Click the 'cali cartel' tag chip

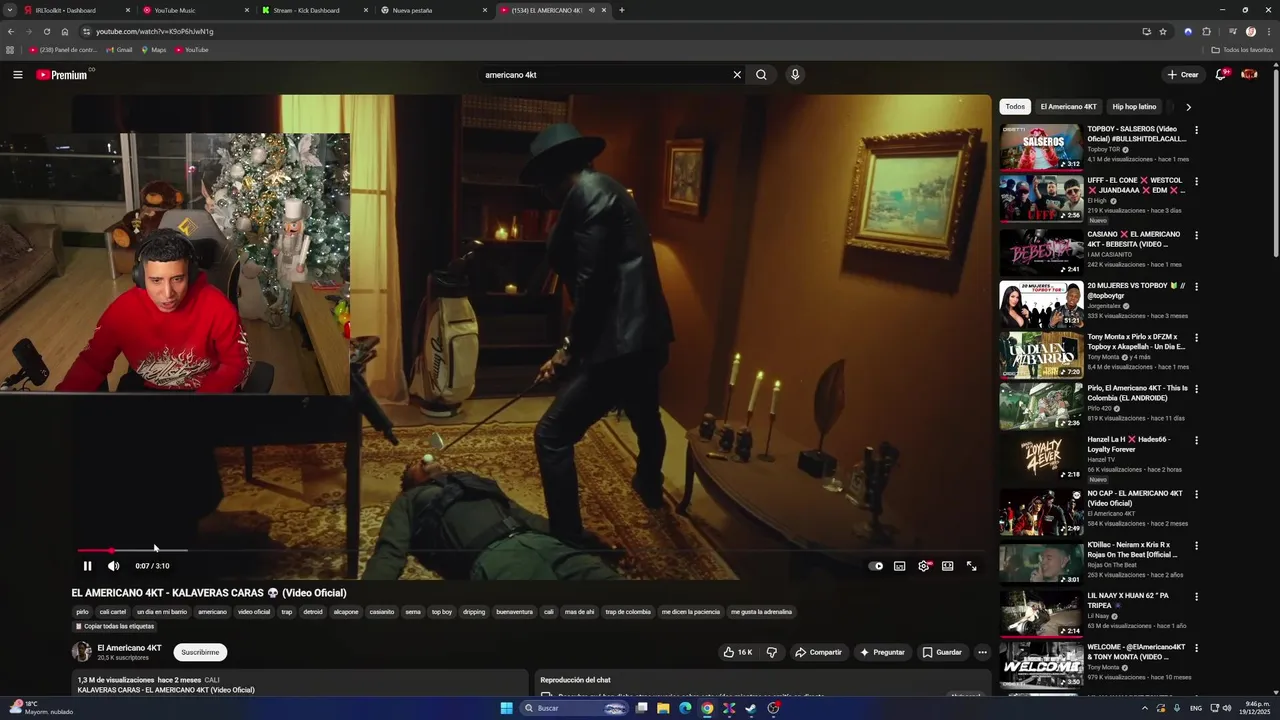pyautogui.click(x=112, y=612)
